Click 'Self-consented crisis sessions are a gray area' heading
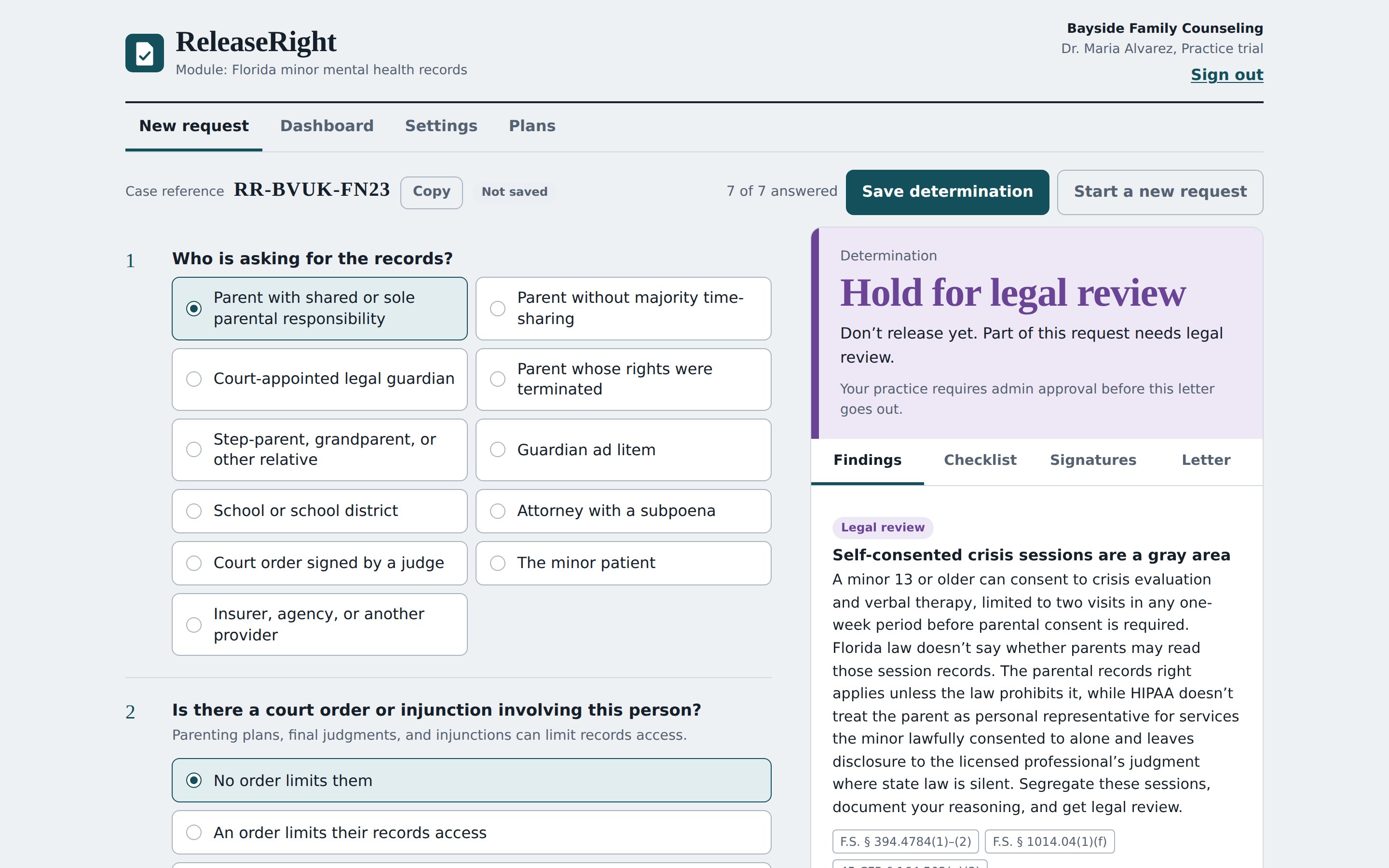 pyautogui.click(x=1032, y=555)
